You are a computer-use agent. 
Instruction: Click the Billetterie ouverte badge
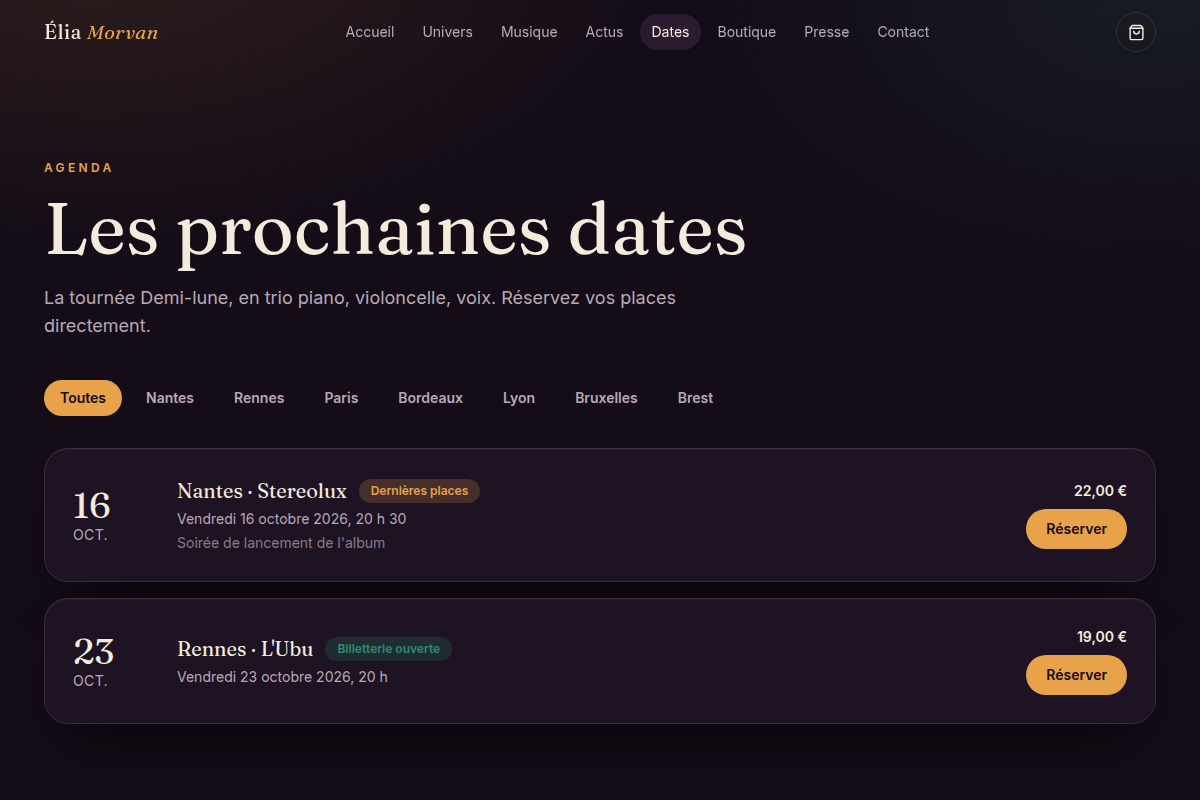click(x=388, y=649)
